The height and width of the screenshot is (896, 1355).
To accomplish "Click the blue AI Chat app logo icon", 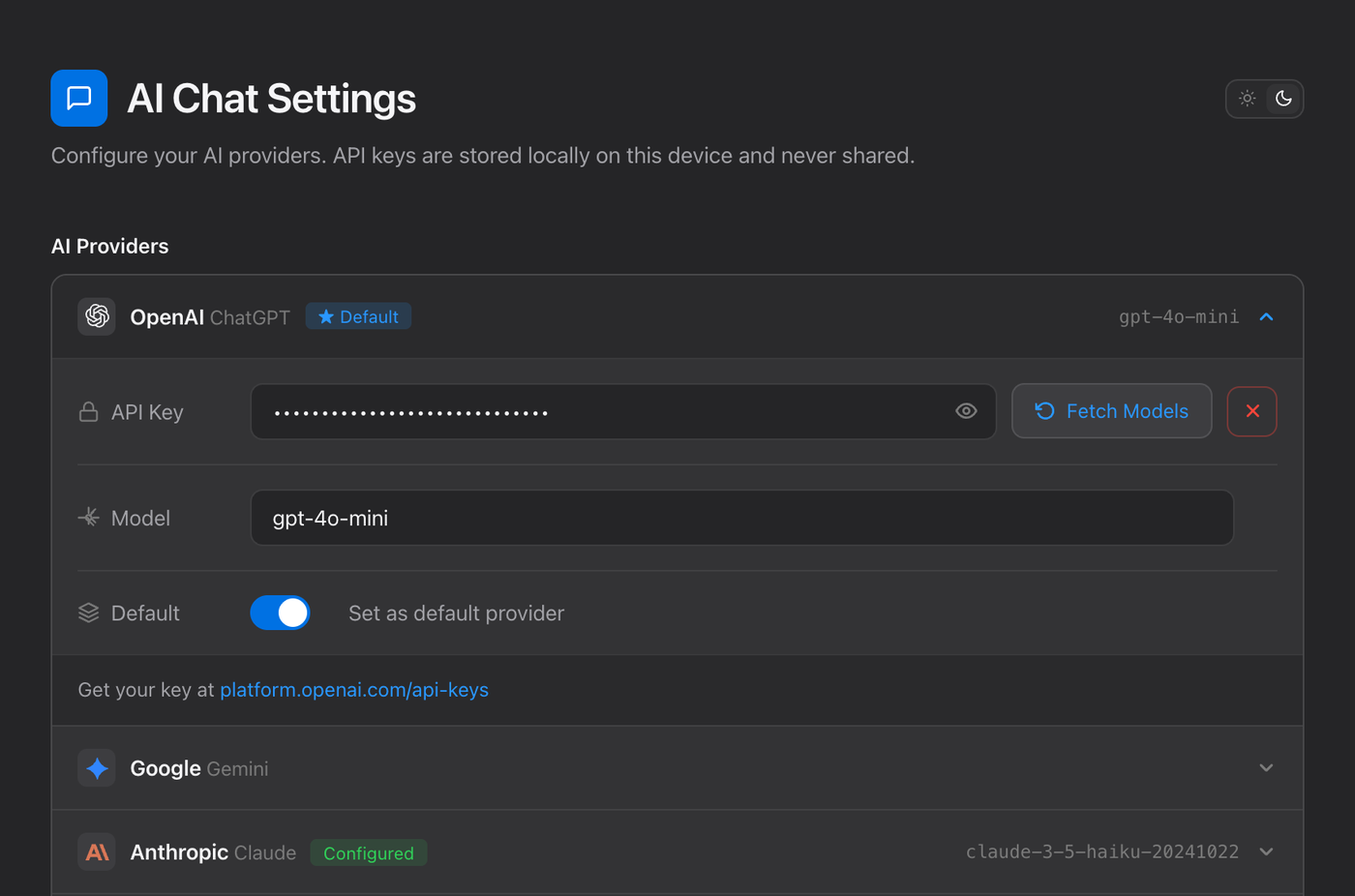I will (x=79, y=98).
